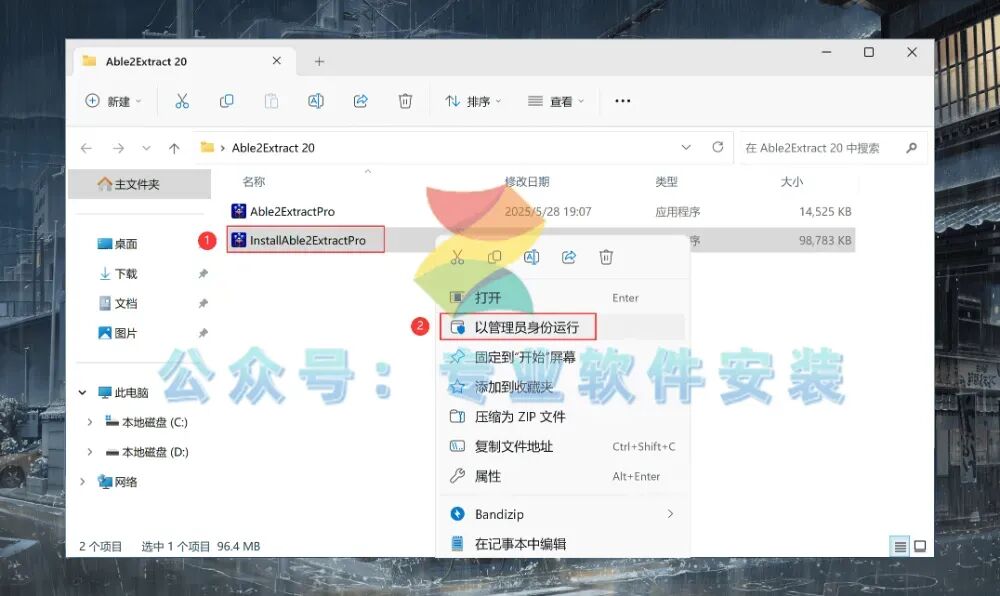1000x596 pixels.
Task: Choose 打开 from context menu
Action: [562, 298]
